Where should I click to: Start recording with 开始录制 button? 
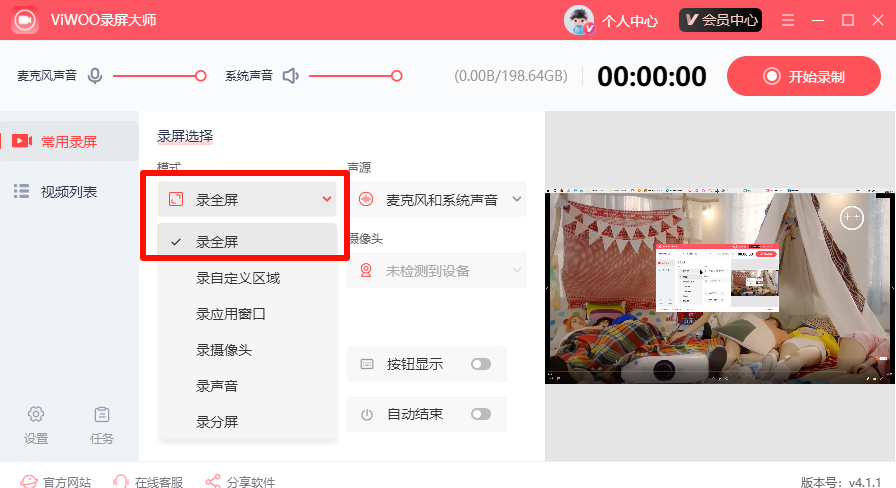tap(803, 76)
